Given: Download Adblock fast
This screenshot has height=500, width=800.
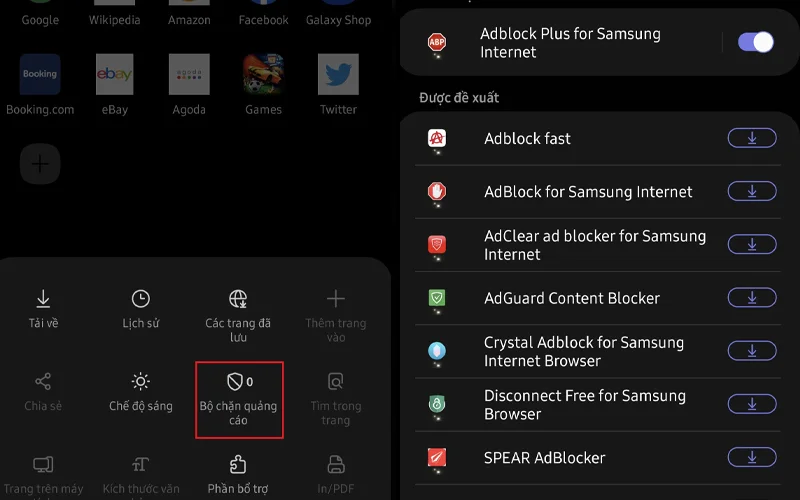Looking at the screenshot, I should coord(752,138).
